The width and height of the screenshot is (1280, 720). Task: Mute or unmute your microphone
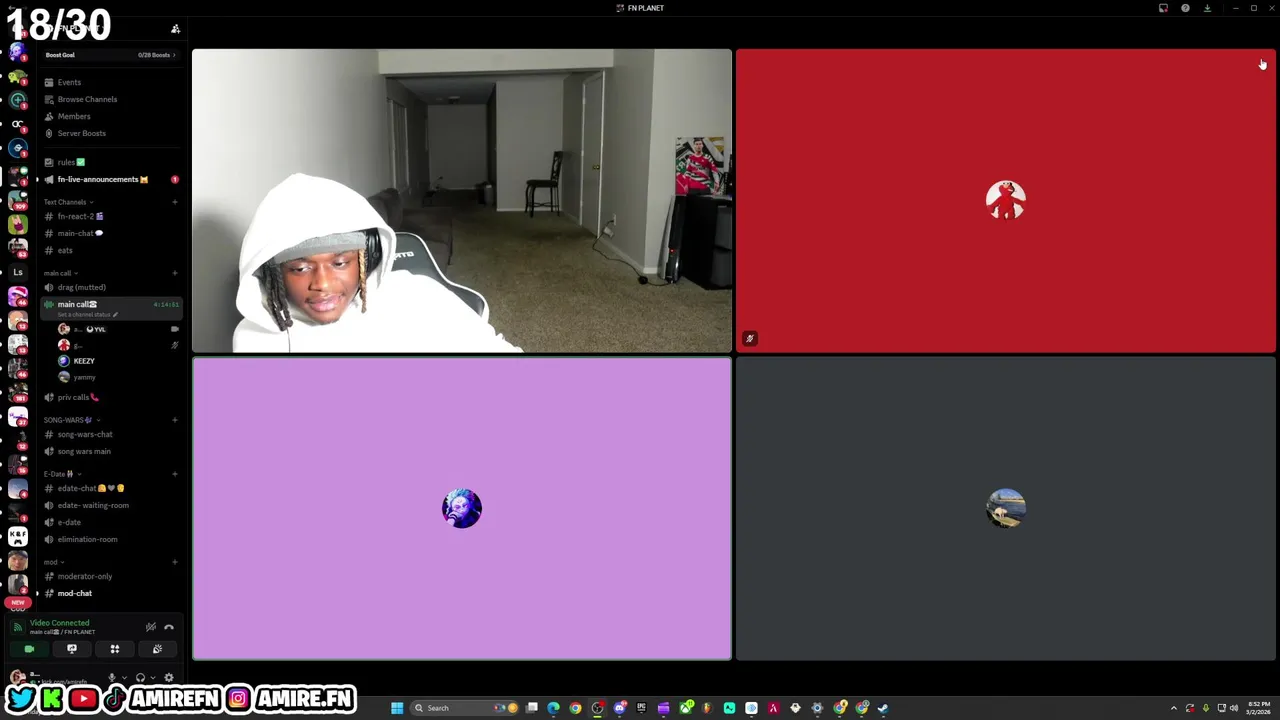coord(112,678)
